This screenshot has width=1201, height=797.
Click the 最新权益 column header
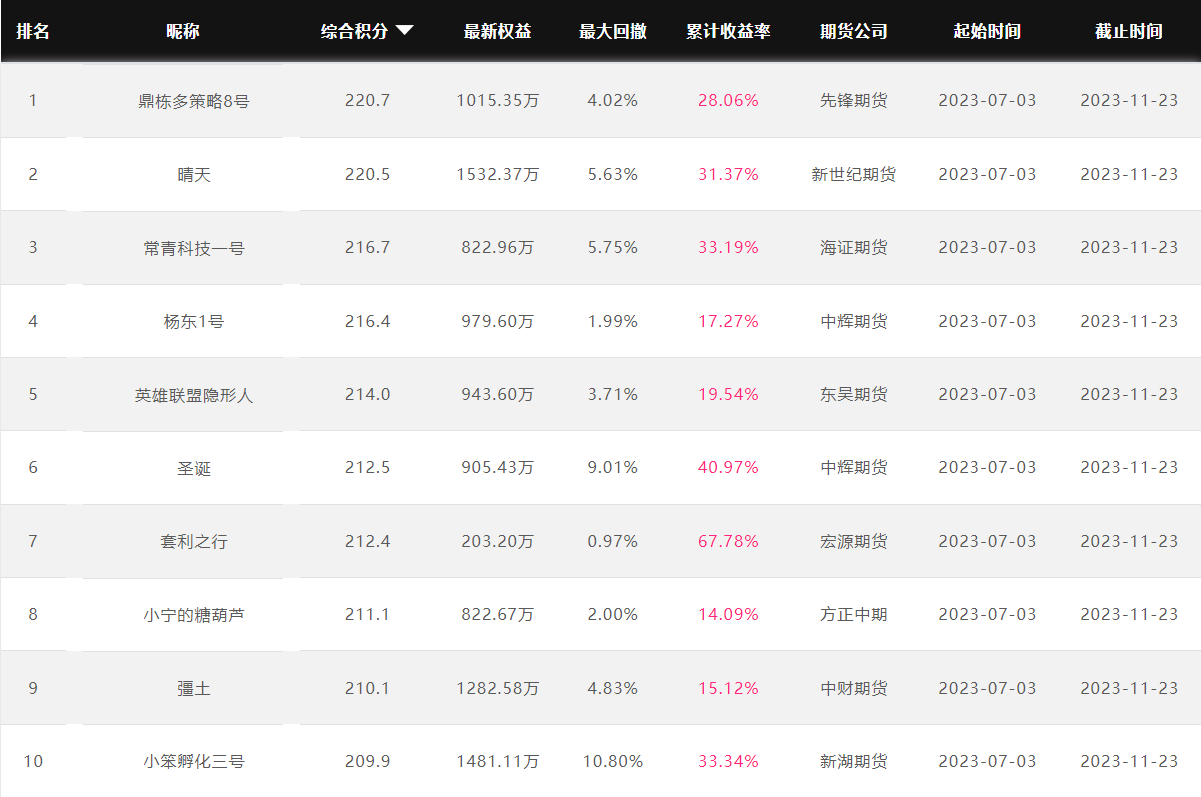(x=497, y=31)
